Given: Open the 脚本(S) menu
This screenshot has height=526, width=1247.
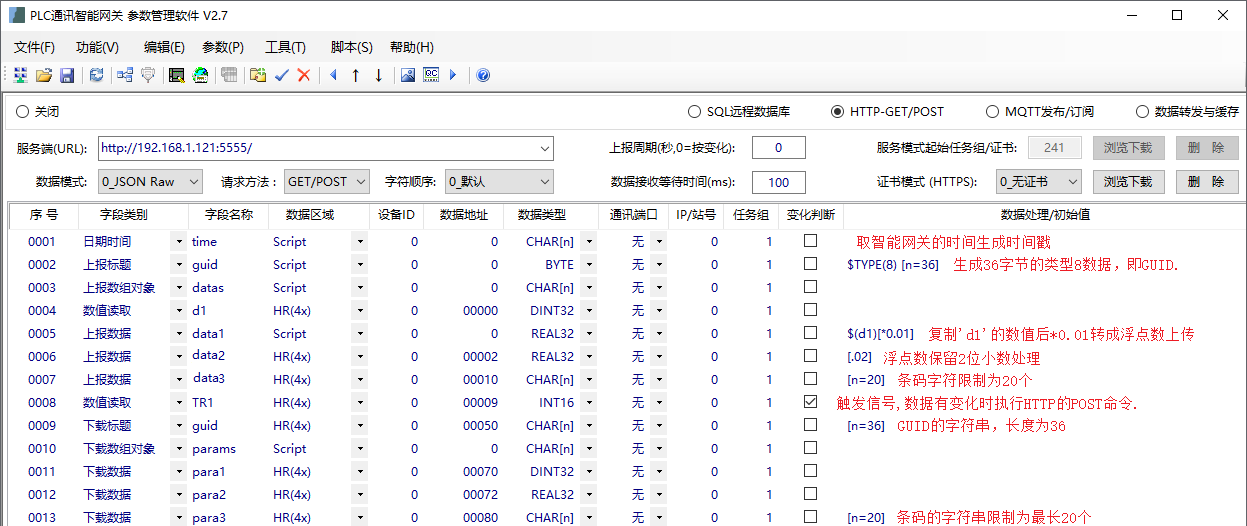Looking at the screenshot, I should pyautogui.click(x=351, y=47).
